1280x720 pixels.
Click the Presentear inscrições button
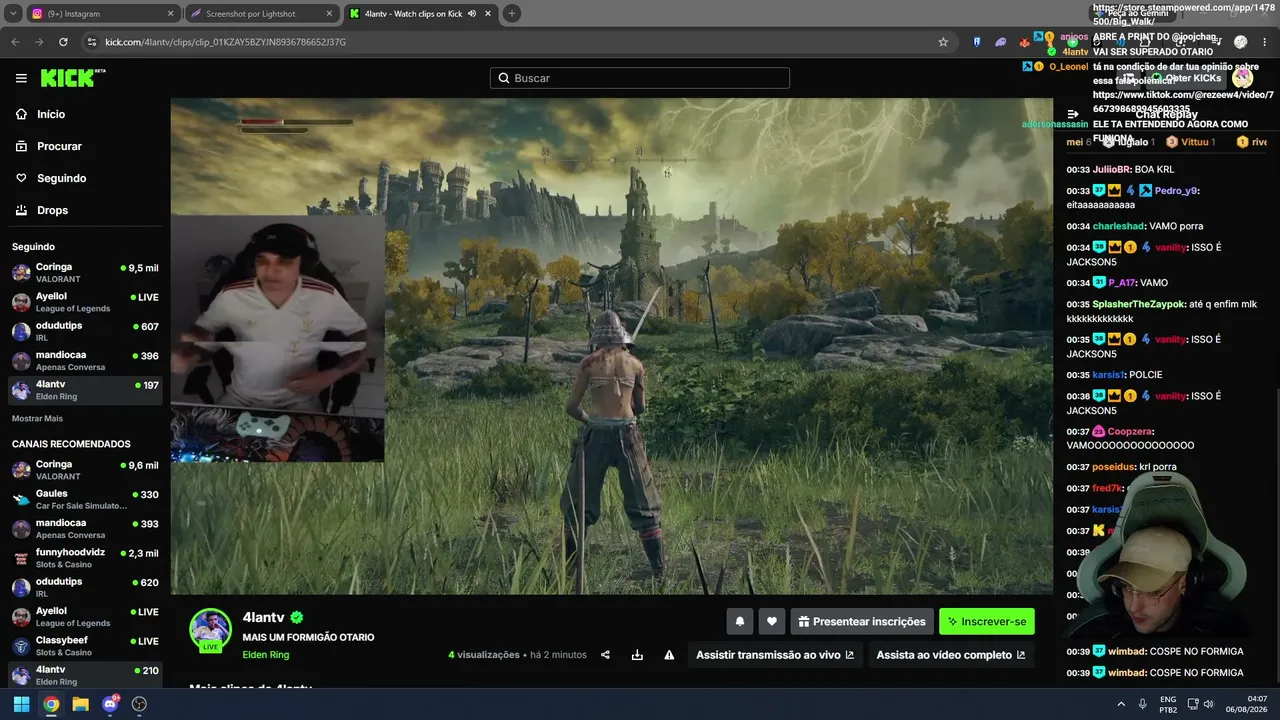point(862,621)
